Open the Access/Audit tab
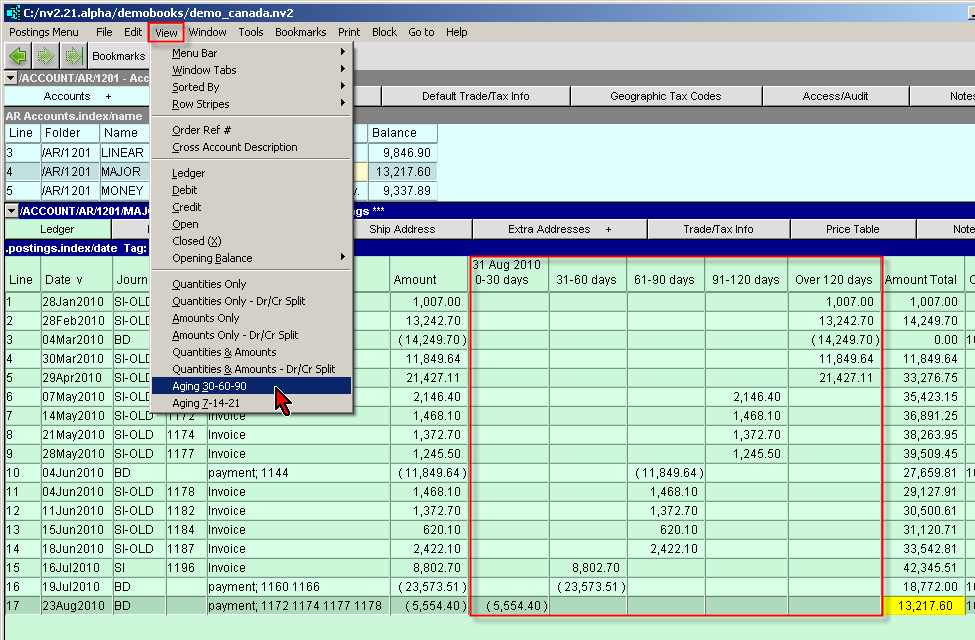The height and width of the screenshot is (640, 975). tap(835, 97)
